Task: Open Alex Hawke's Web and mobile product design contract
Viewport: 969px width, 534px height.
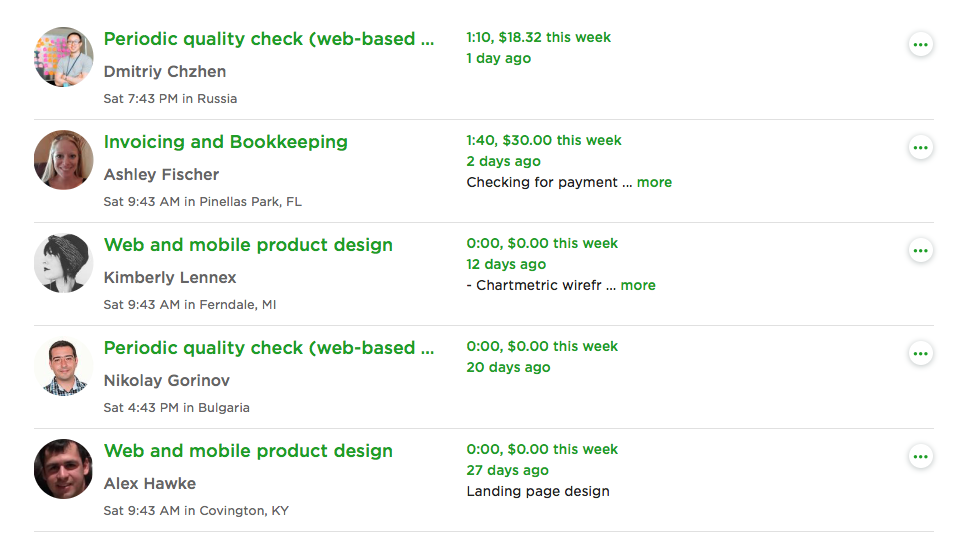Action: [x=248, y=451]
